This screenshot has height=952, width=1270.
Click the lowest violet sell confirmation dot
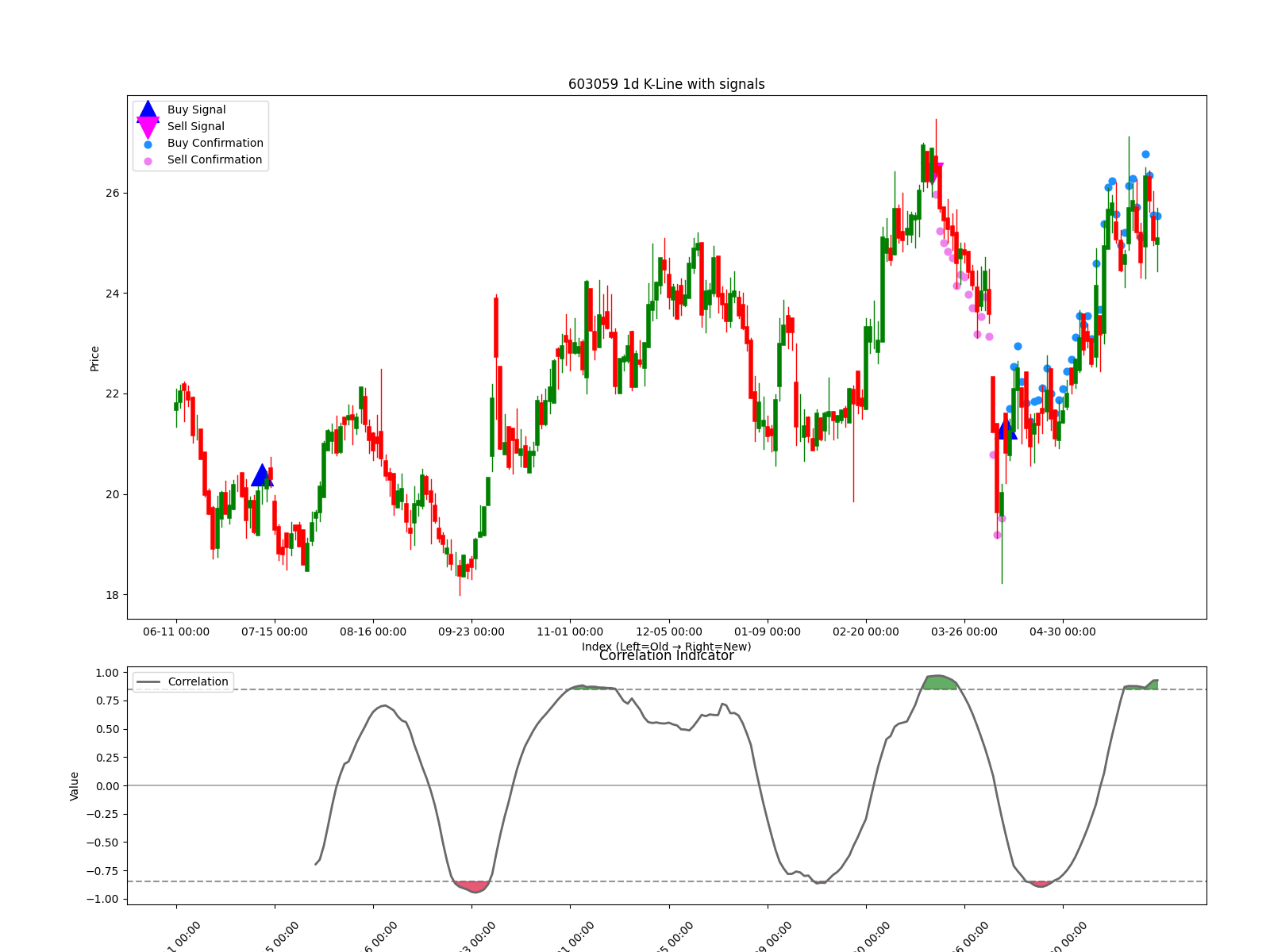tap(997, 535)
